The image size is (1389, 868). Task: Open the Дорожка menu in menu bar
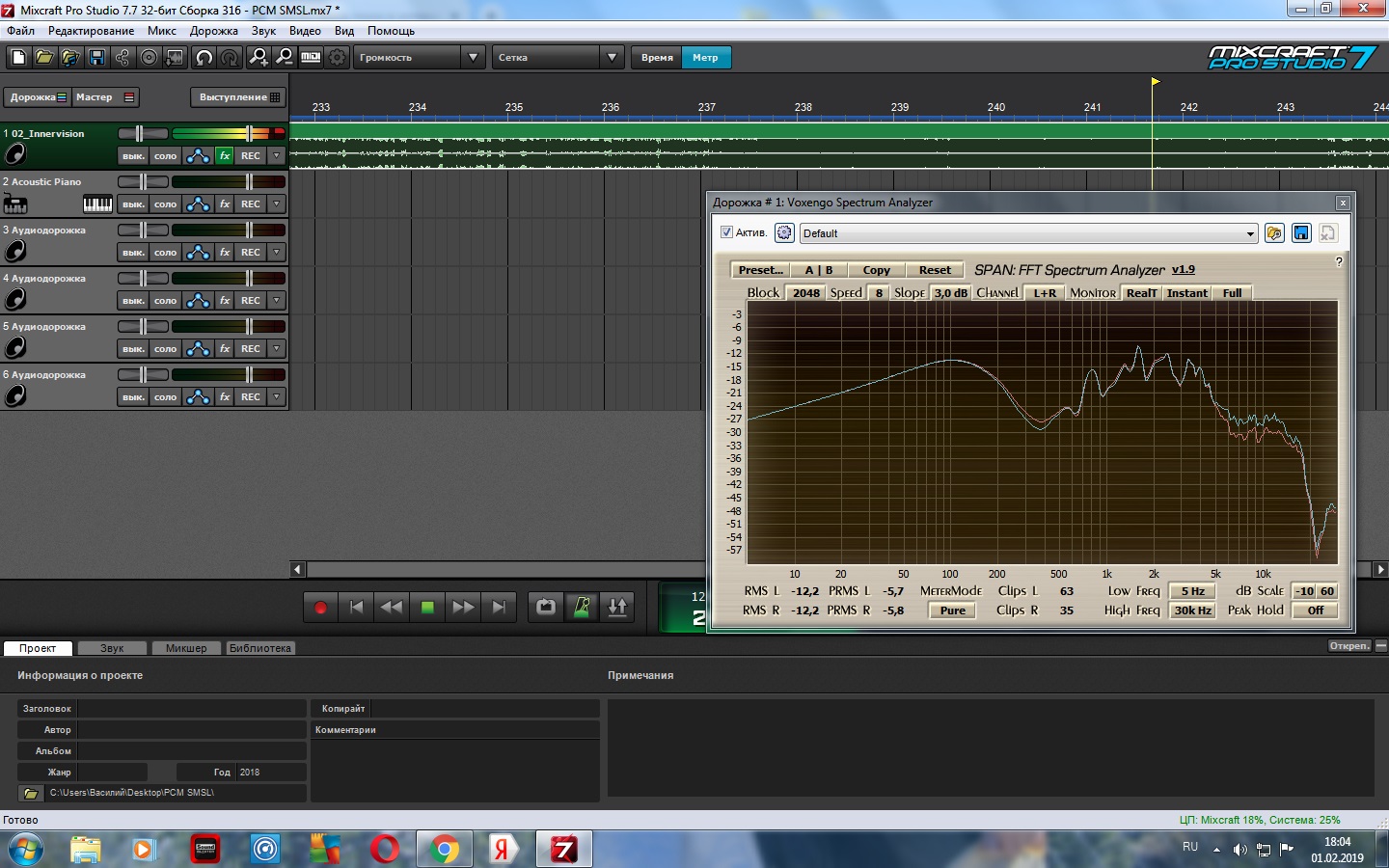214,31
